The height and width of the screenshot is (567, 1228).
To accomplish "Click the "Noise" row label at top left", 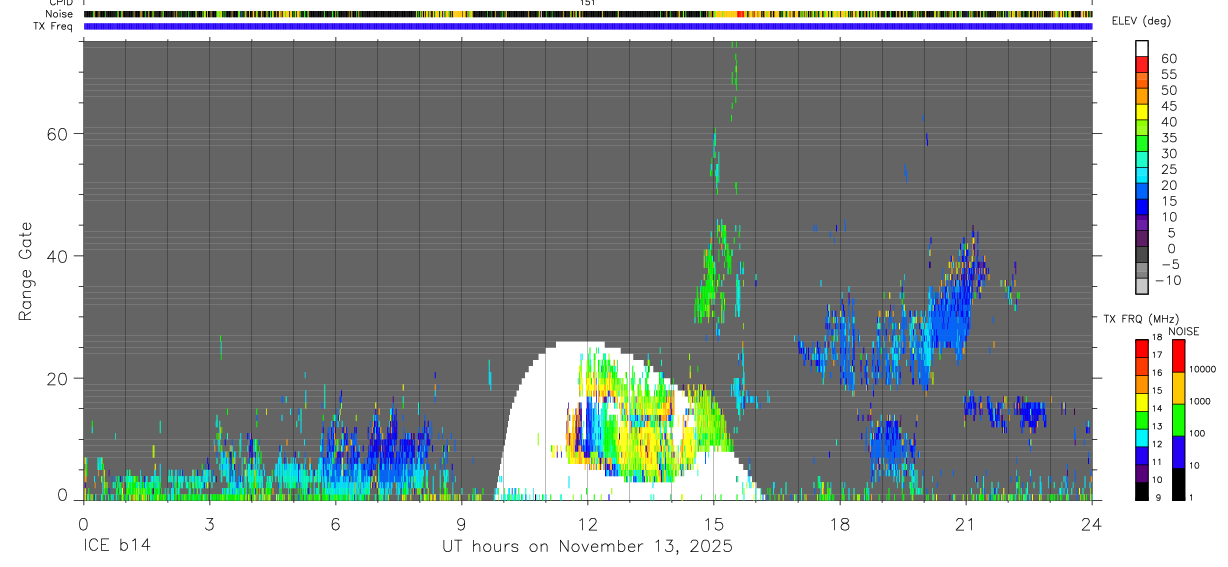I will [60, 14].
